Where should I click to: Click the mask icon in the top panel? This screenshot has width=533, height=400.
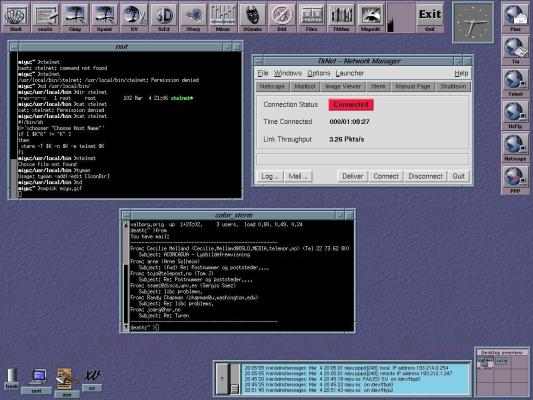point(252,16)
